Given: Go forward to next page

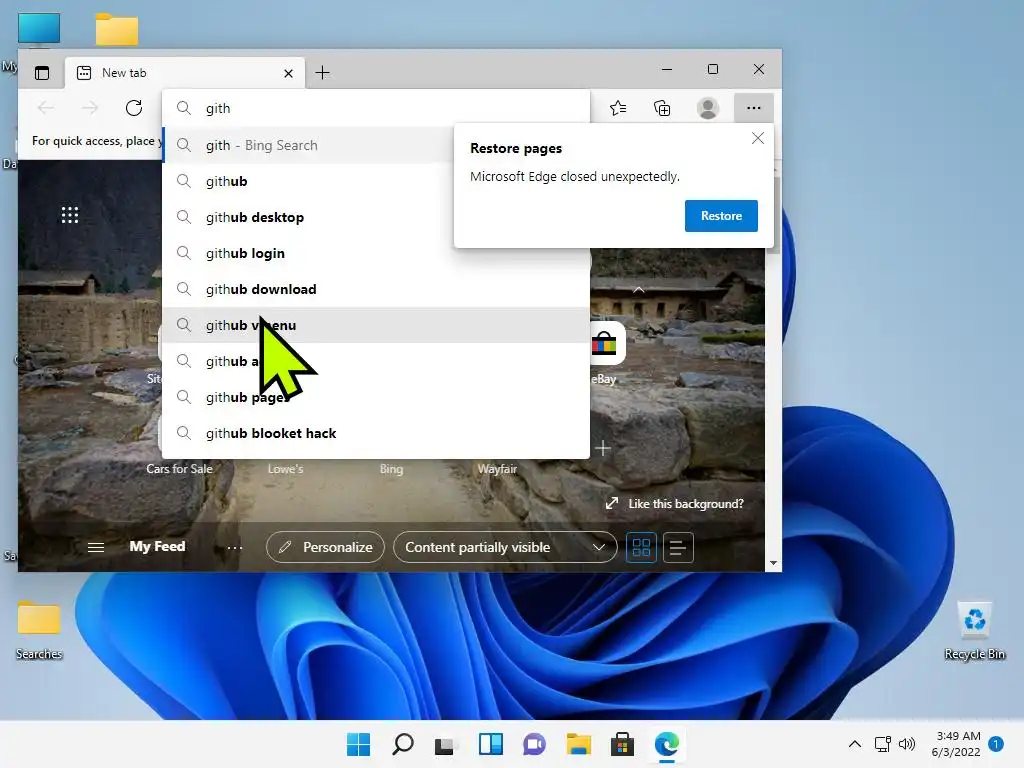Looking at the screenshot, I should tap(90, 108).
